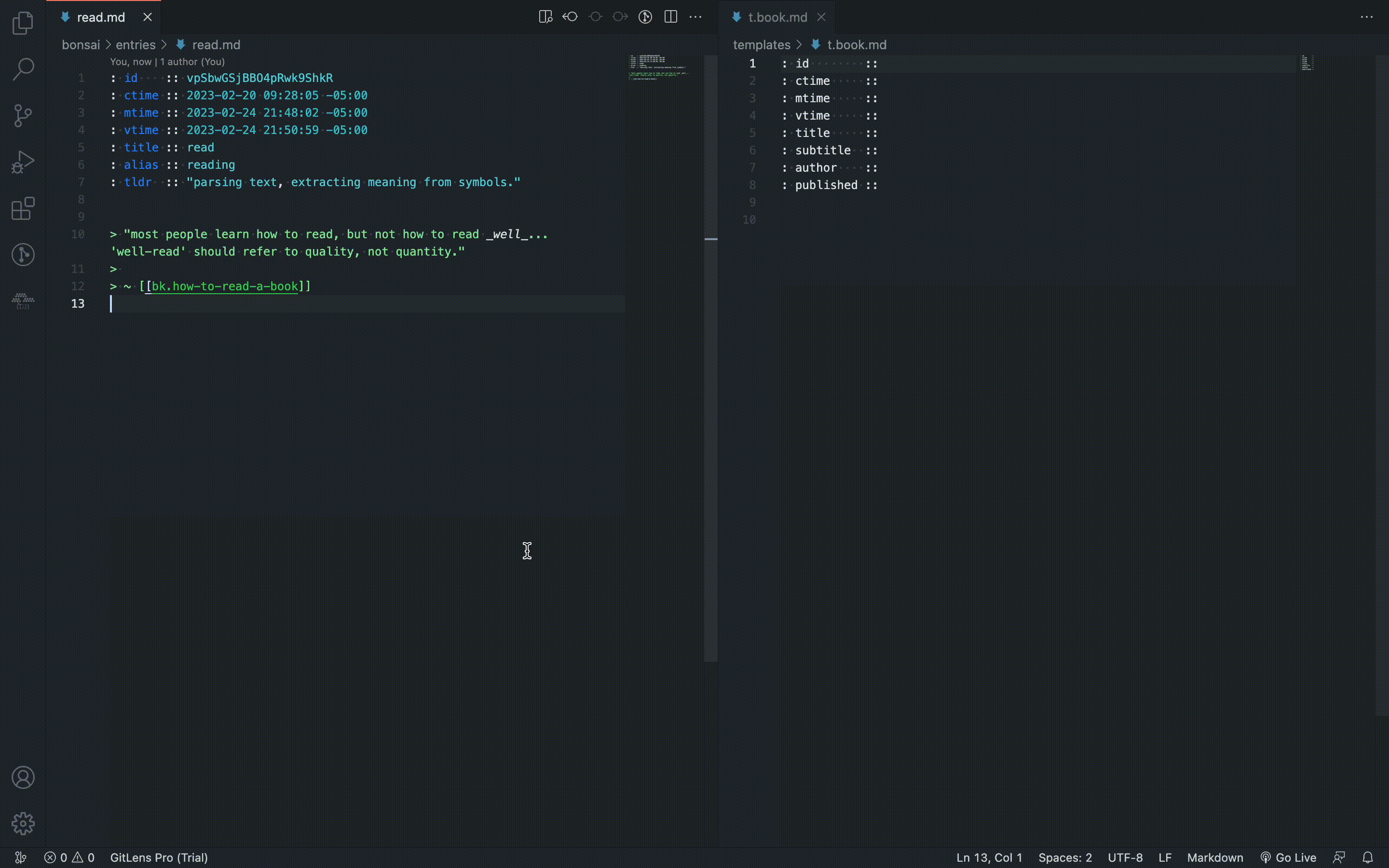The width and height of the screenshot is (1389, 868).
Task: Click line number 1 in t.book.md
Action: 752,64
